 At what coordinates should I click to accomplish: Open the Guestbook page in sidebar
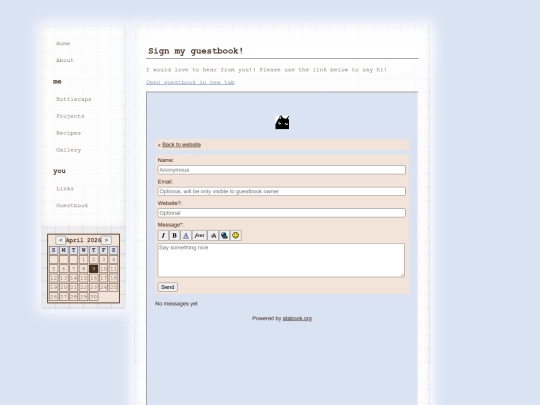[x=72, y=206]
